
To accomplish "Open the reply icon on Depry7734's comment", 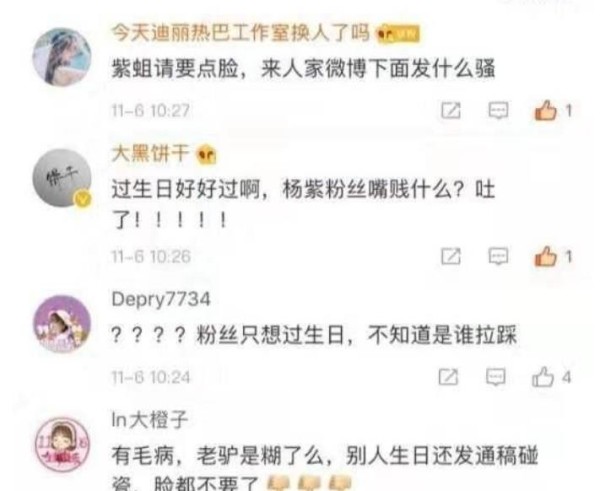I will (496, 377).
